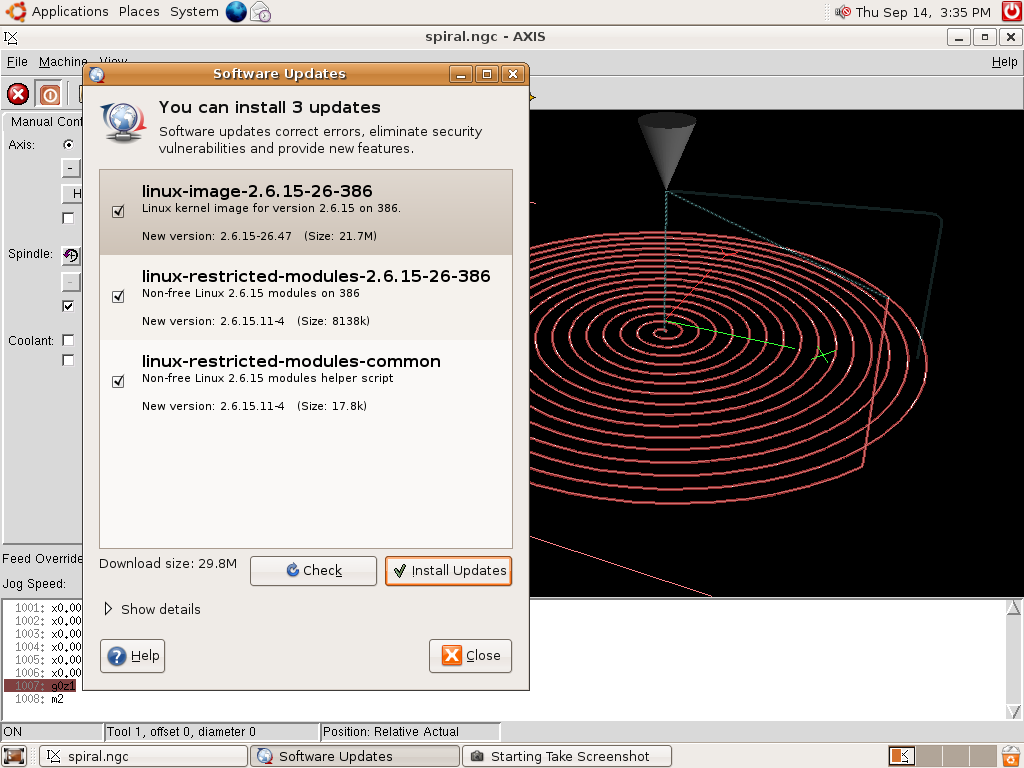Open the File menu in AXIS
Image resolution: width=1024 pixels, height=768 pixels.
(17, 61)
